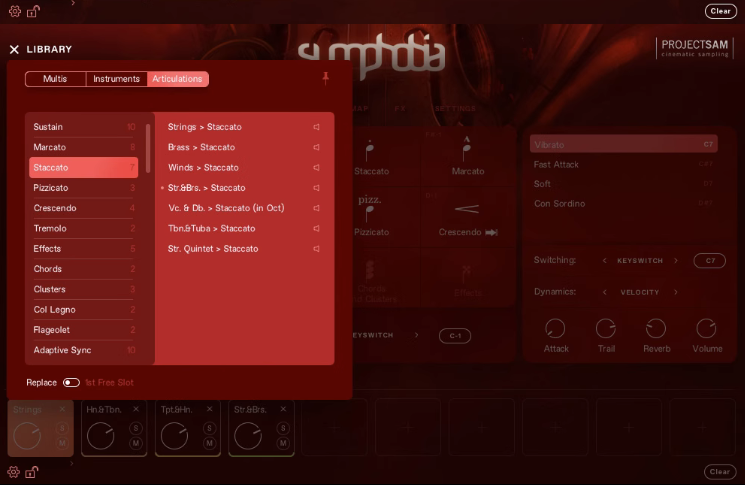Audition Tbn.&Tuba > Staccato via speaker icon
Image resolution: width=745 pixels, height=485 pixels.
click(316, 228)
